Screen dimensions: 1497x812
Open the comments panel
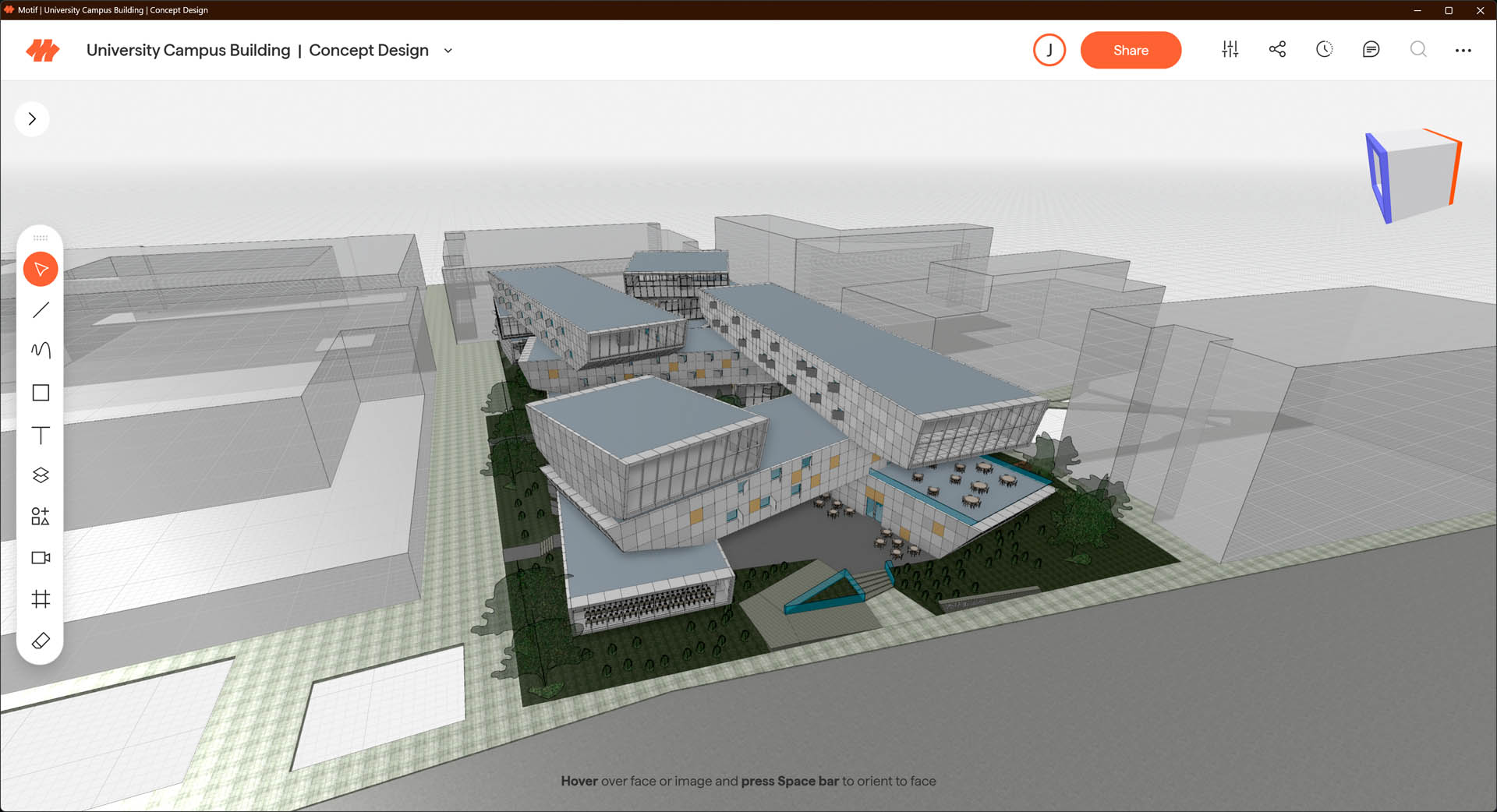1371,50
